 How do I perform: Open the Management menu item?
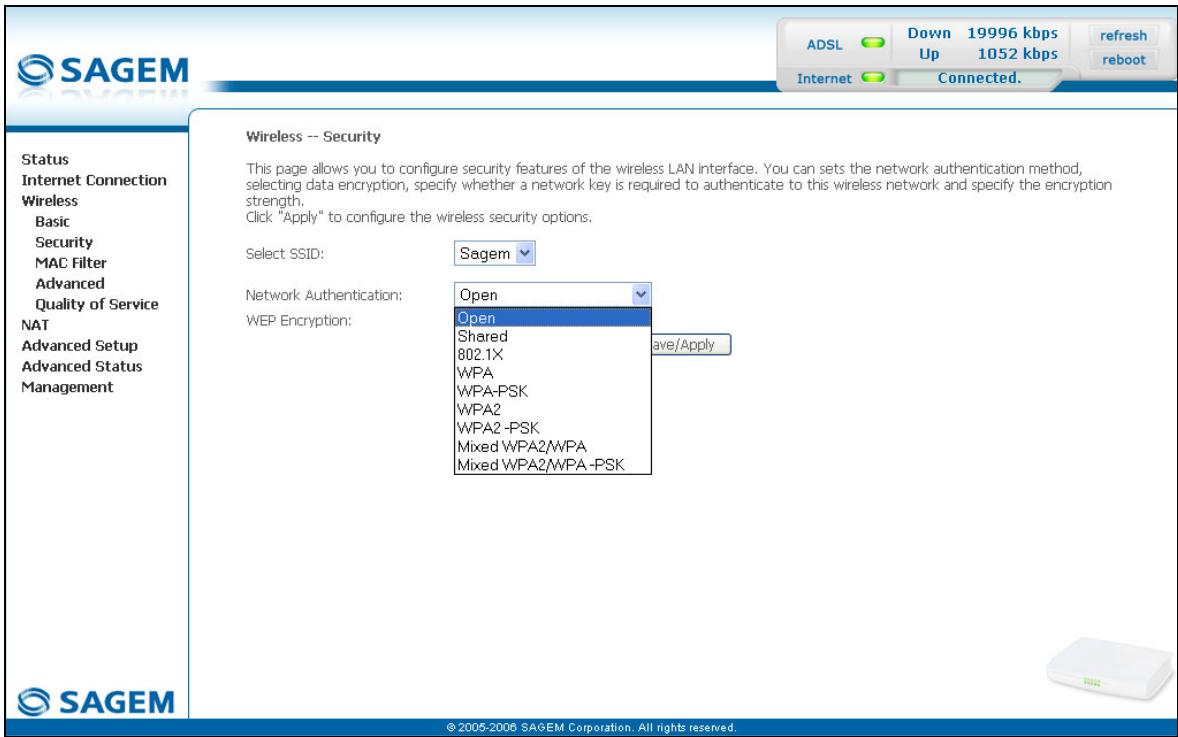(x=67, y=387)
